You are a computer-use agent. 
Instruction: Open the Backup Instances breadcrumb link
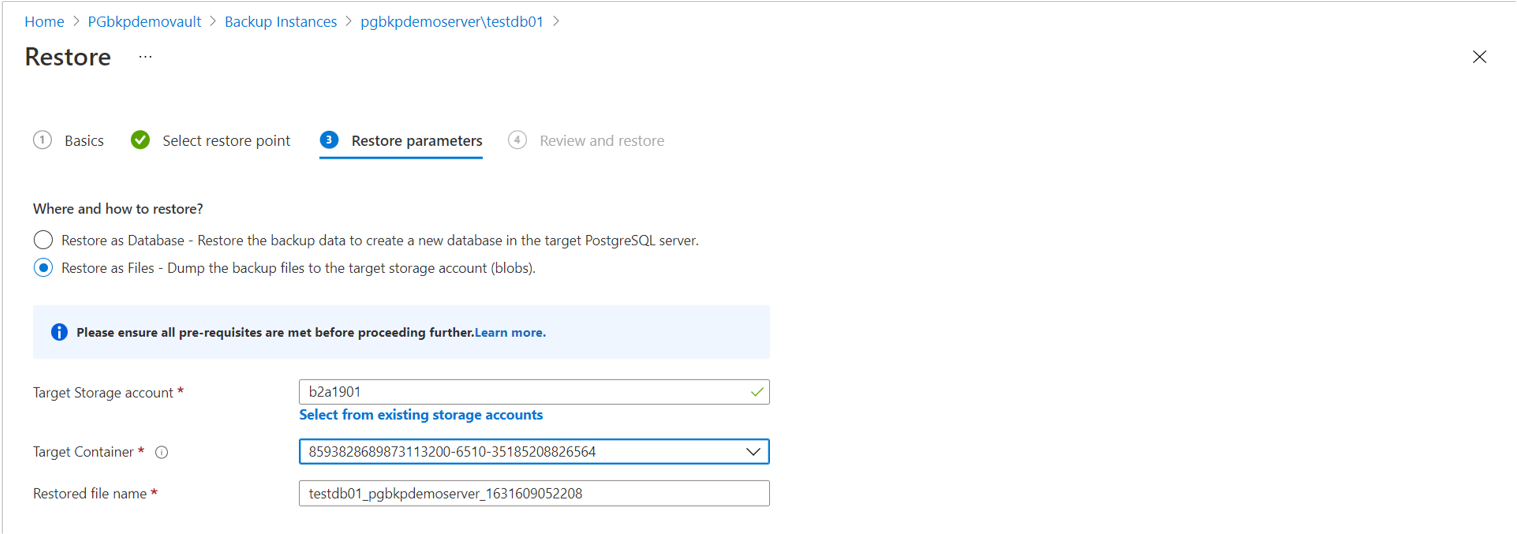pyautogui.click(x=281, y=21)
